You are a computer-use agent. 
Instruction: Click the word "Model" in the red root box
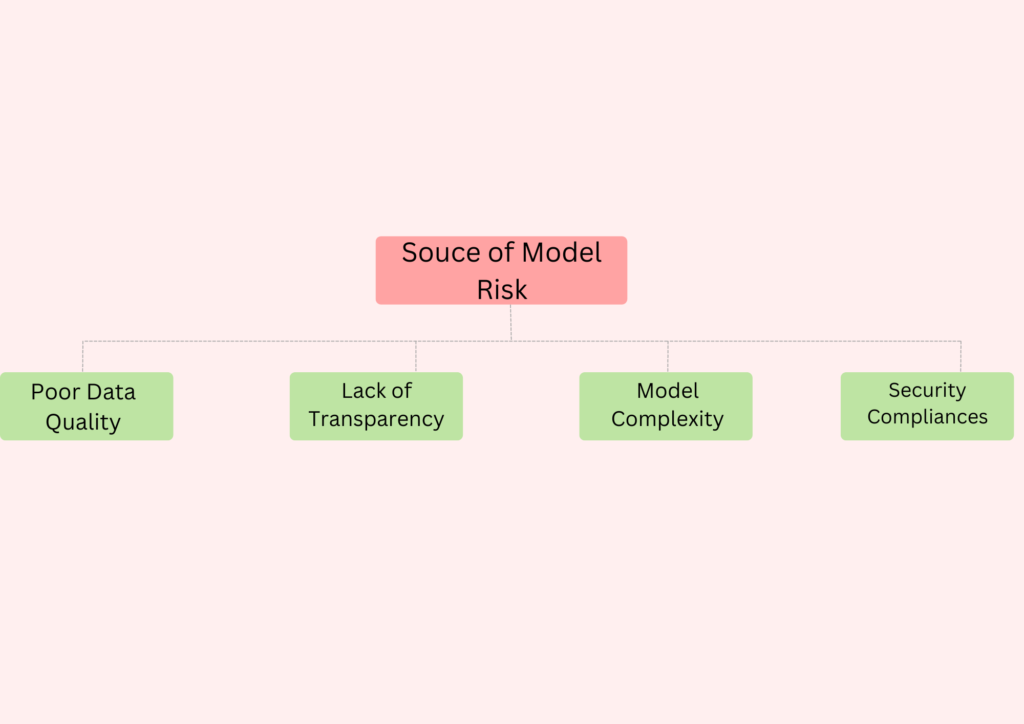562,253
